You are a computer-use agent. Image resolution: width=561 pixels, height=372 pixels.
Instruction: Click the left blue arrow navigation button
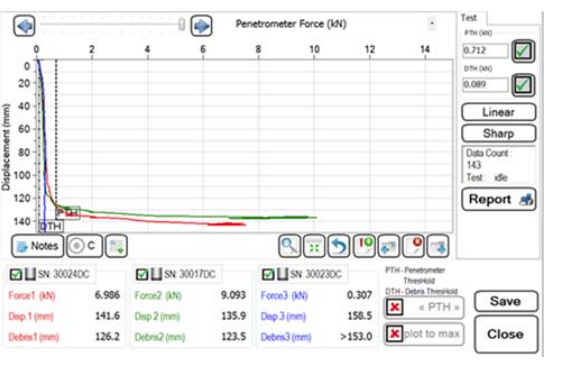click(x=24, y=26)
